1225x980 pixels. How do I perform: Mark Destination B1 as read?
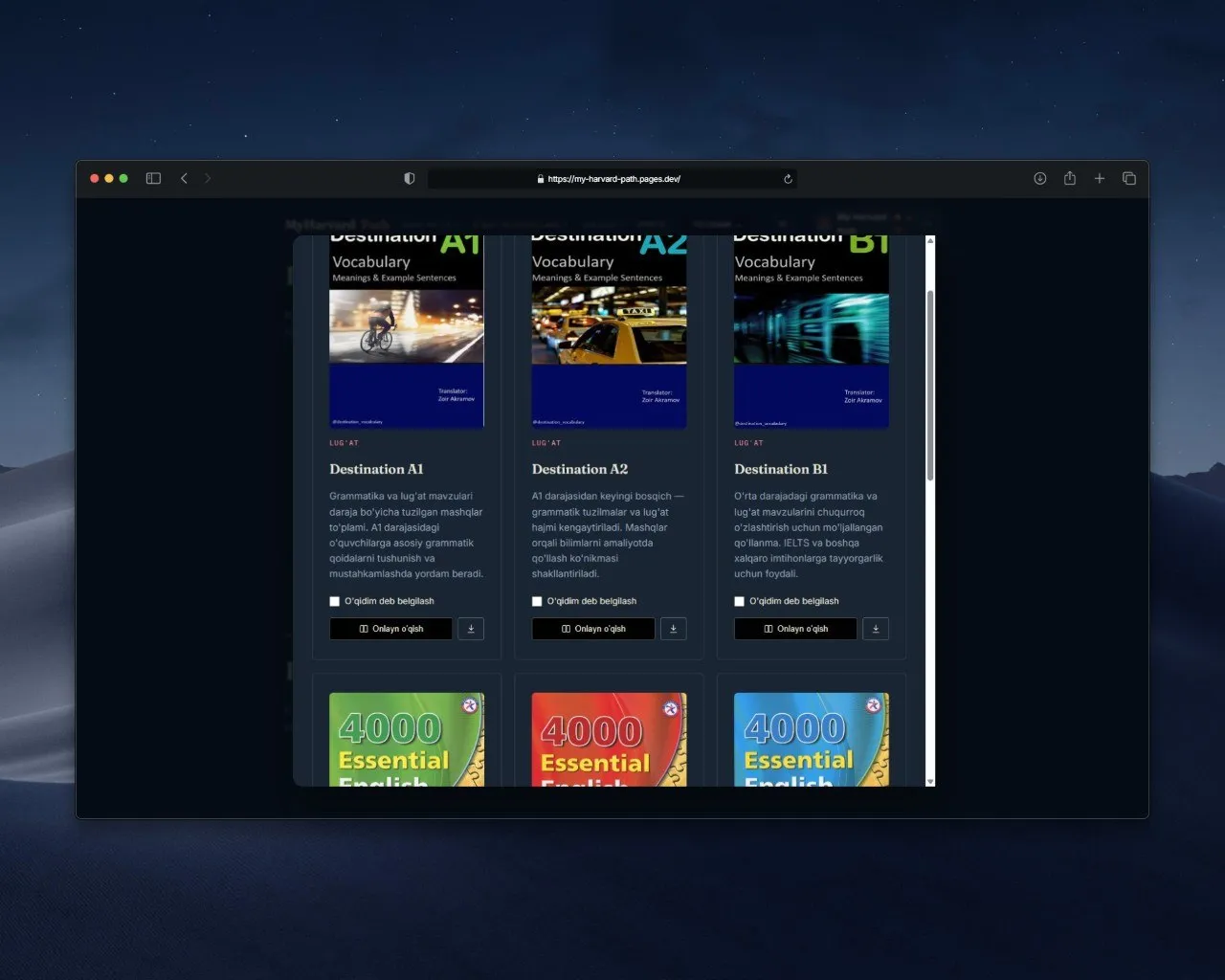740,602
